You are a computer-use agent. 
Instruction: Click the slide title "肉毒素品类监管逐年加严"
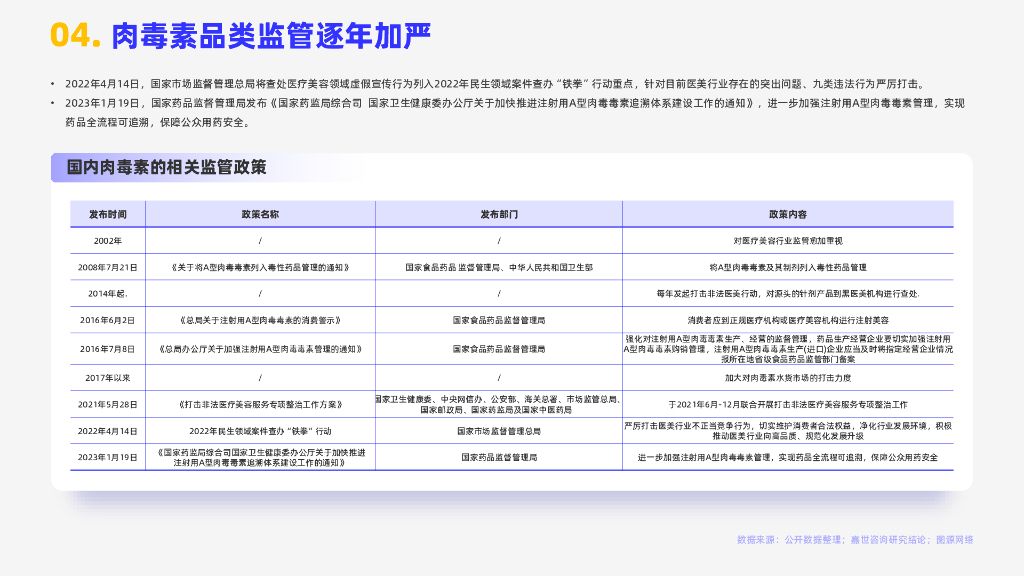click(271, 35)
